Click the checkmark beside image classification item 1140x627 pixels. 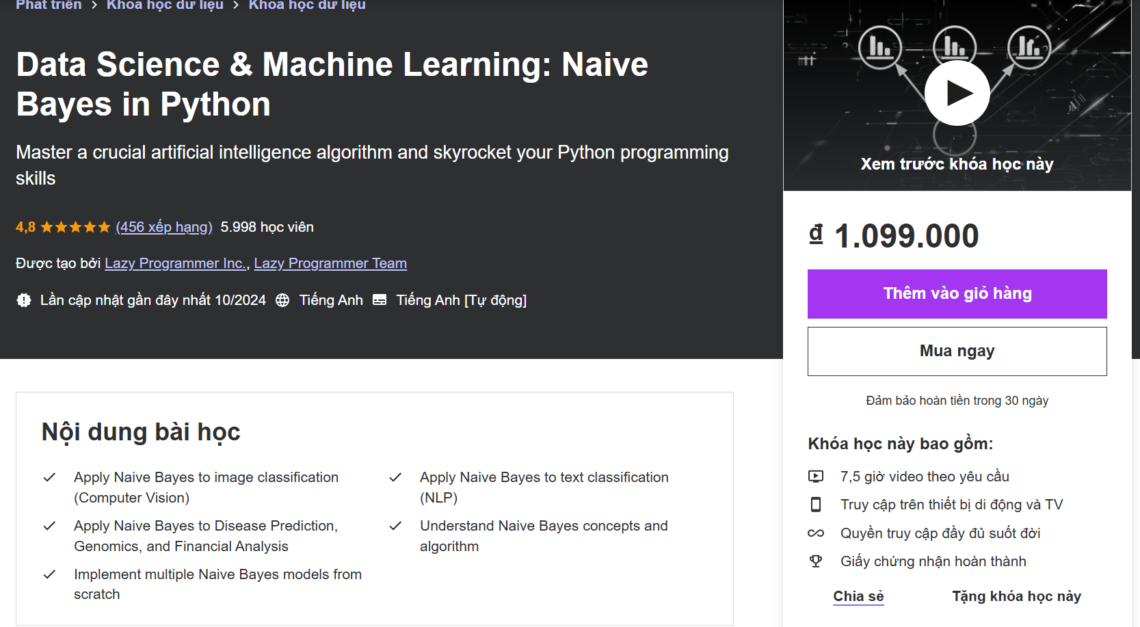pyautogui.click(x=47, y=476)
